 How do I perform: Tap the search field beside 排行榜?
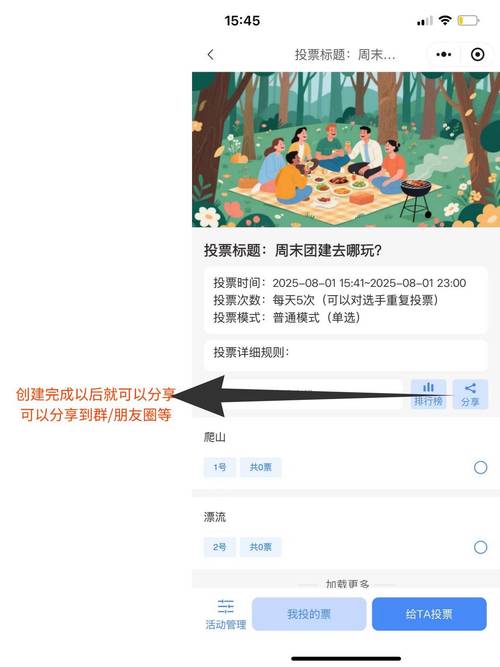[303, 394]
